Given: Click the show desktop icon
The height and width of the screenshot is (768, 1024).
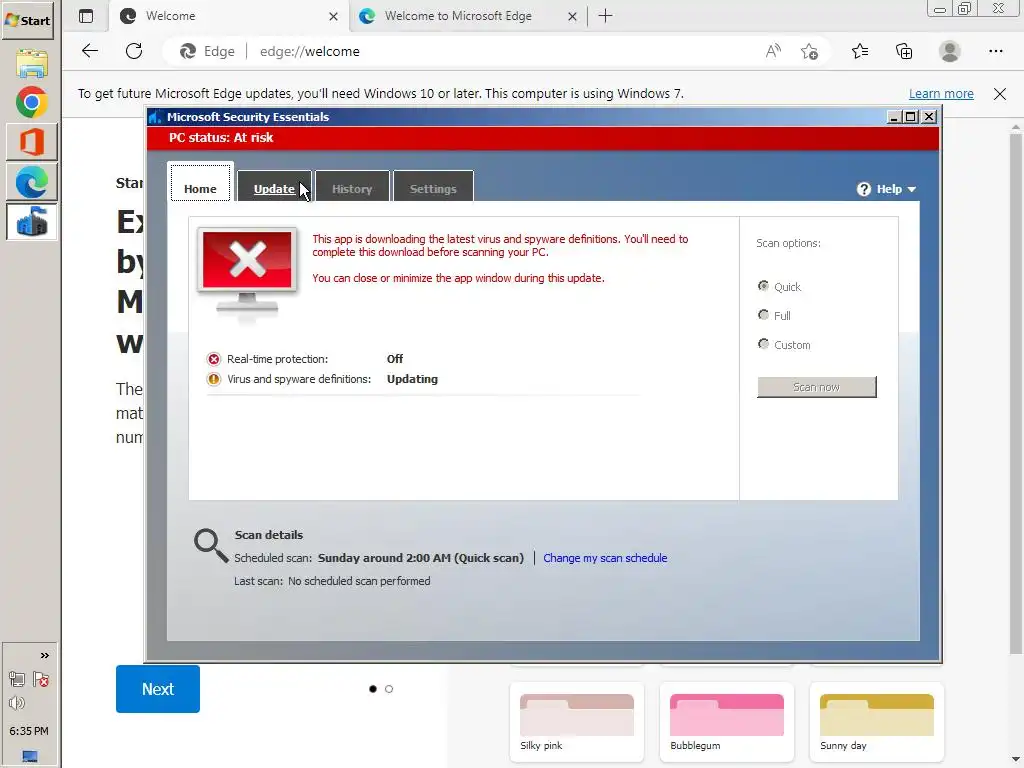Looking at the screenshot, I should click(29, 756).
